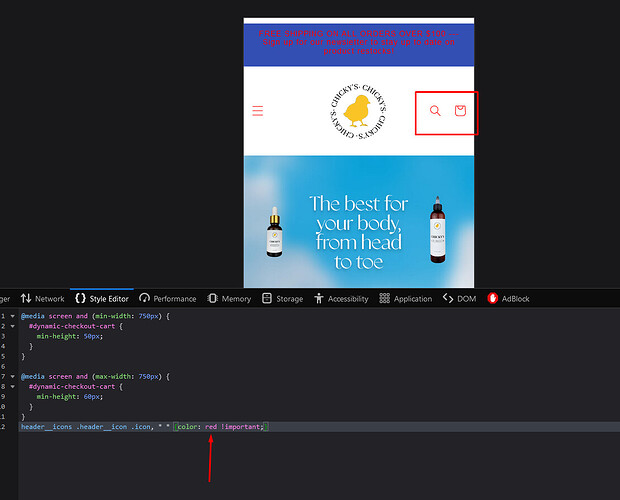Open the Application tab

406,299
